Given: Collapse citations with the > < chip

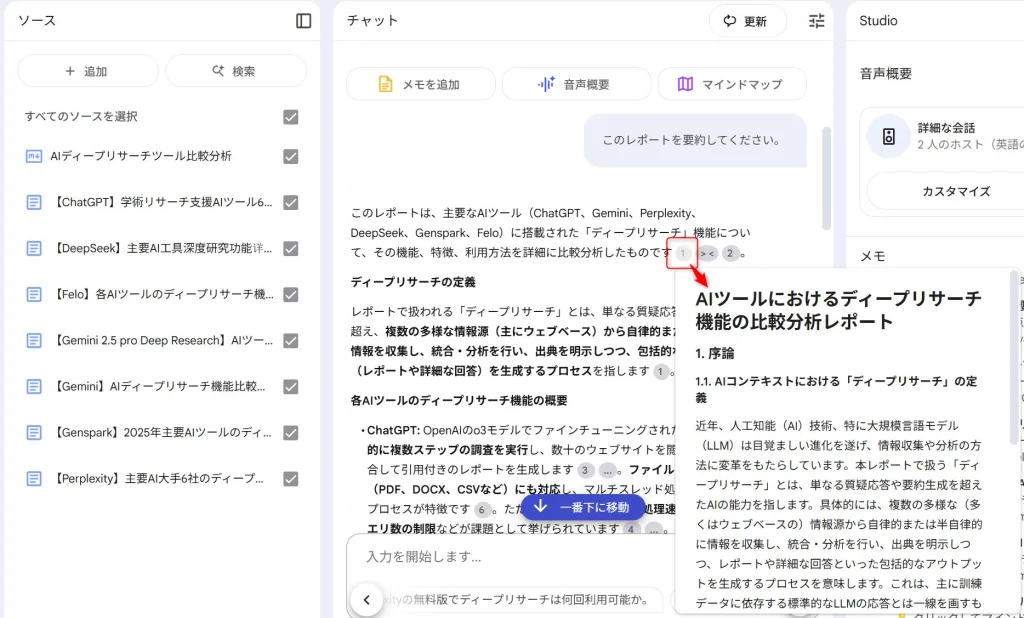Looking at the screenshot, I should coord(707,253).
